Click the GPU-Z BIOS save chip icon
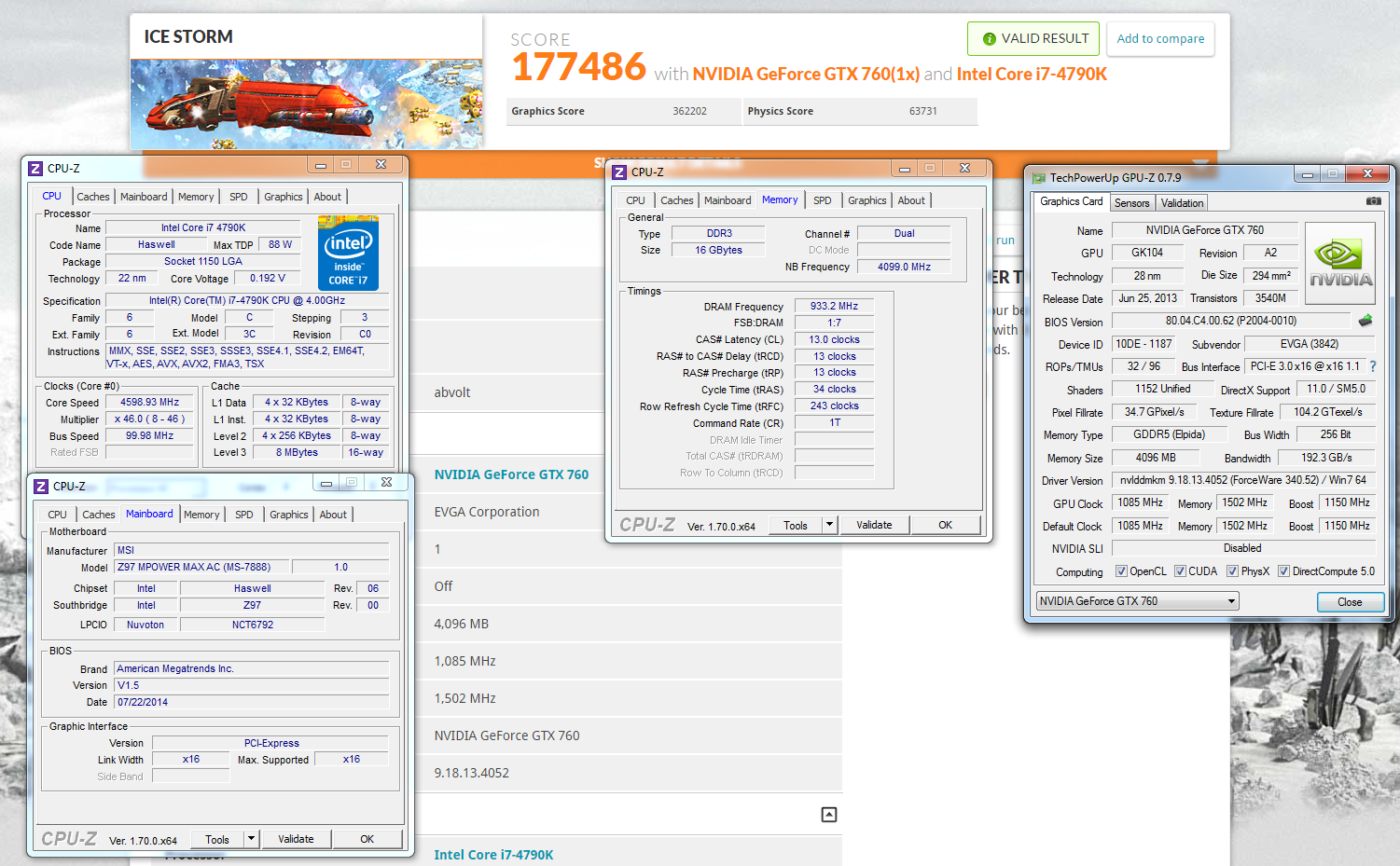Image resolution: width=1400 pixels, height=866 pixels. tap(1365, 321)
